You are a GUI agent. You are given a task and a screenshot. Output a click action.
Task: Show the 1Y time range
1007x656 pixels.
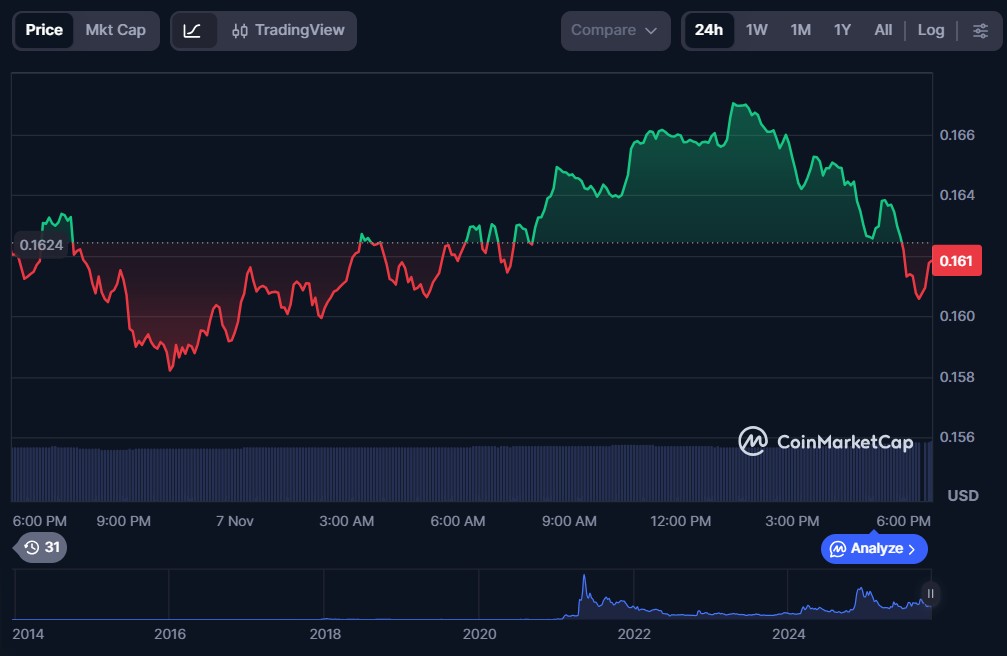pyautogui.click(x=842, y=30)
